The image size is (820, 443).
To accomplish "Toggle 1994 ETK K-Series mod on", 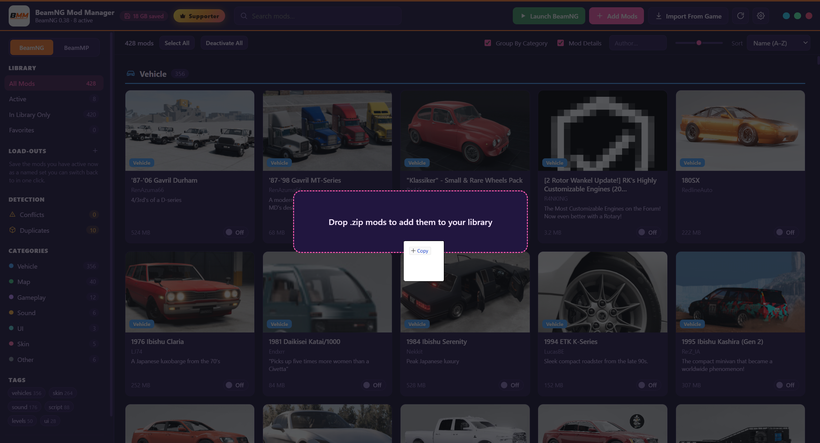I will 648,385.
